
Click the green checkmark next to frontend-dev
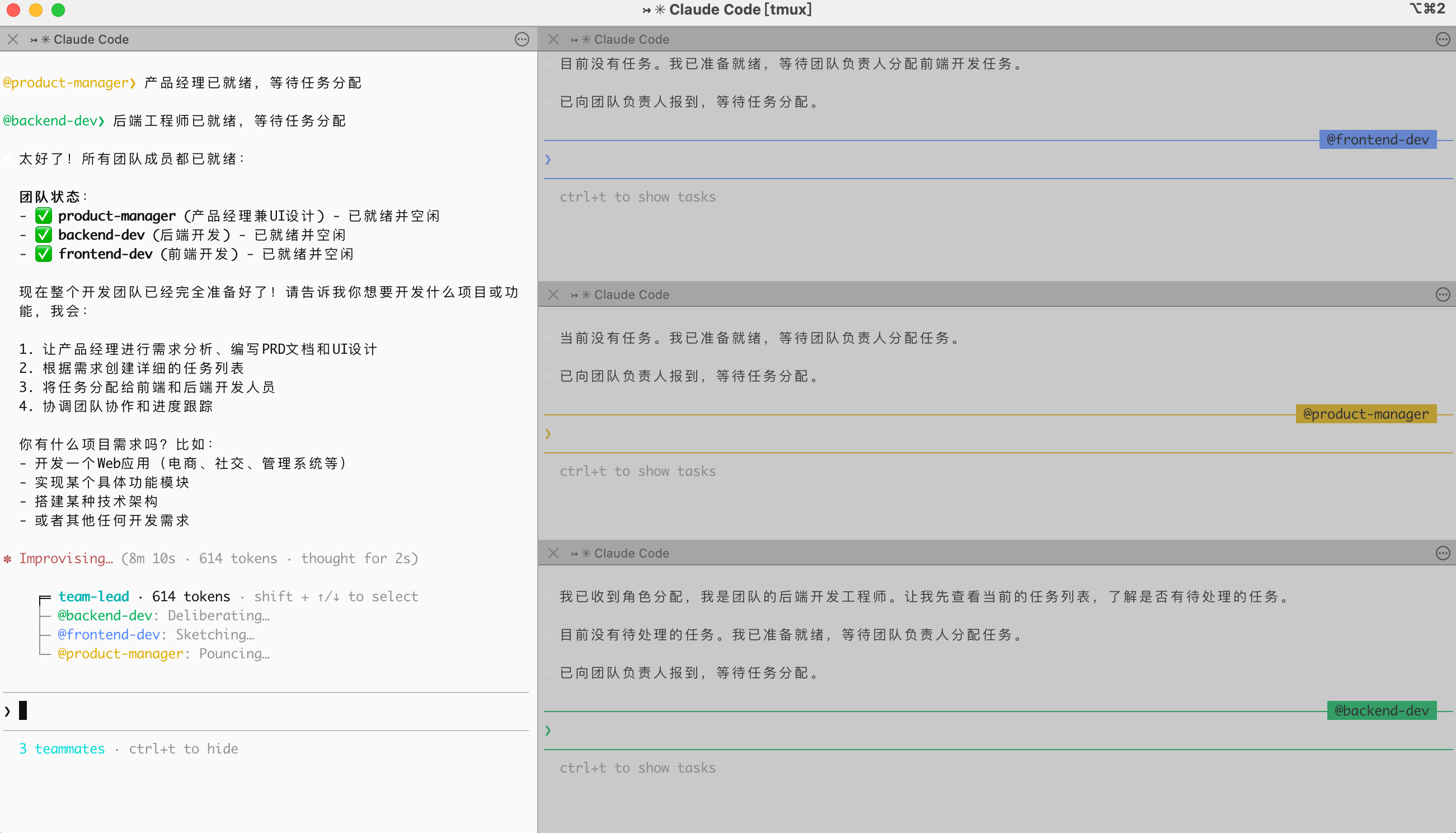click(44, 254)
